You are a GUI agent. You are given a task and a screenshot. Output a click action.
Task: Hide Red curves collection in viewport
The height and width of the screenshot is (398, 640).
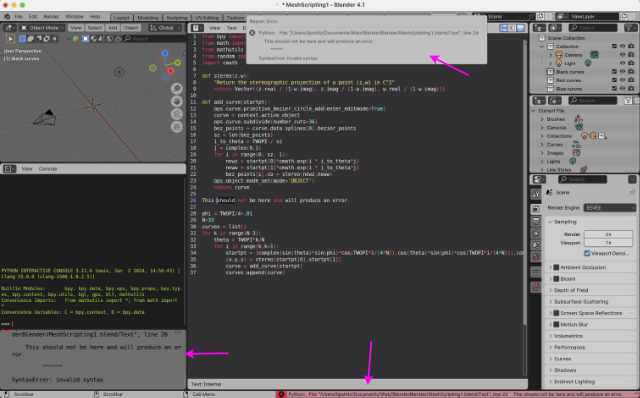tap(622, 80)
